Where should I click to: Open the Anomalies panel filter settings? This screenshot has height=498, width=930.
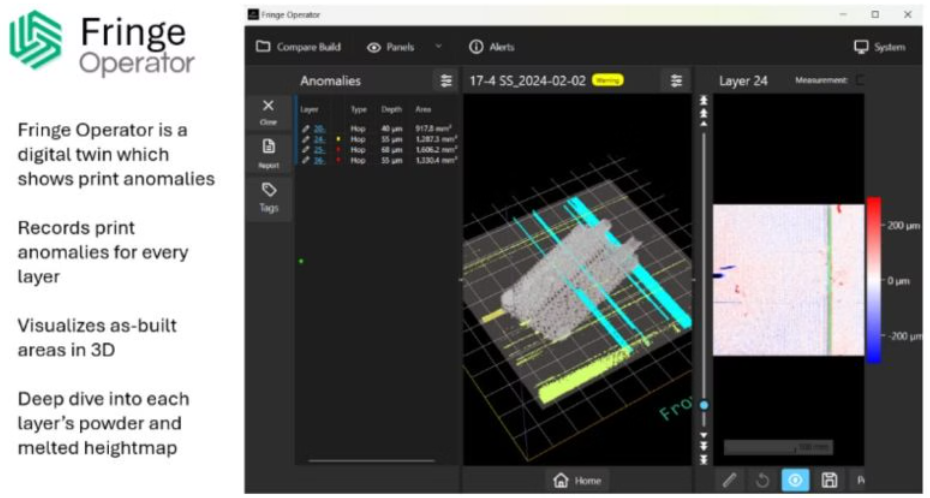[446, 81]
